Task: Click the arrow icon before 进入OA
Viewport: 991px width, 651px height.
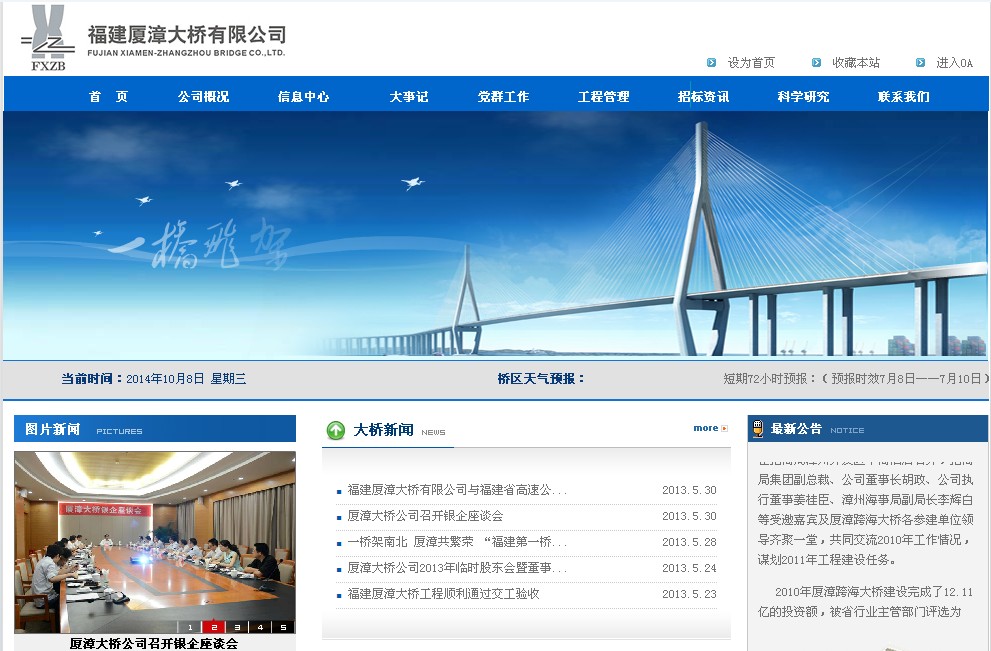Action: (920, 62)
